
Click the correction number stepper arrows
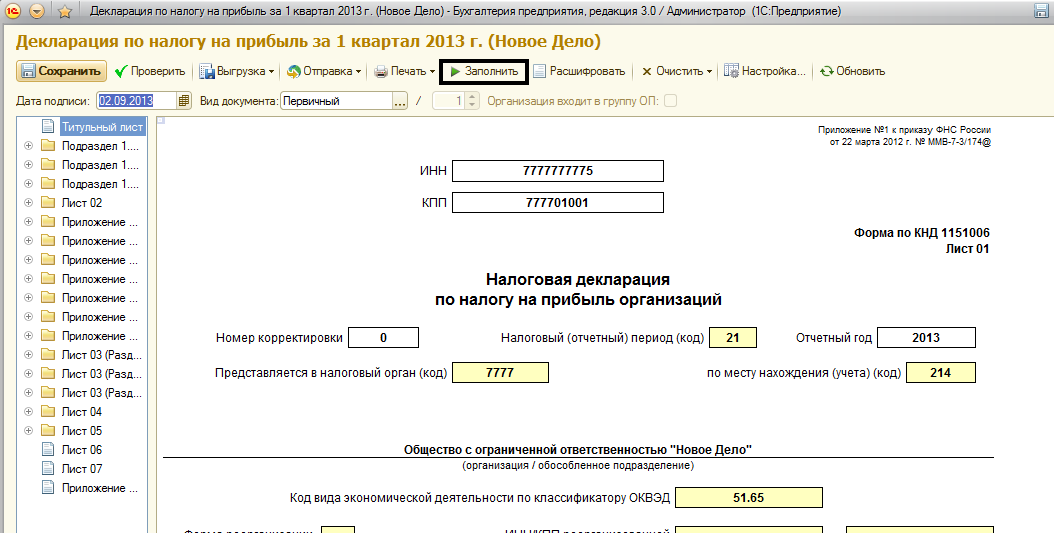click(472, 101)
